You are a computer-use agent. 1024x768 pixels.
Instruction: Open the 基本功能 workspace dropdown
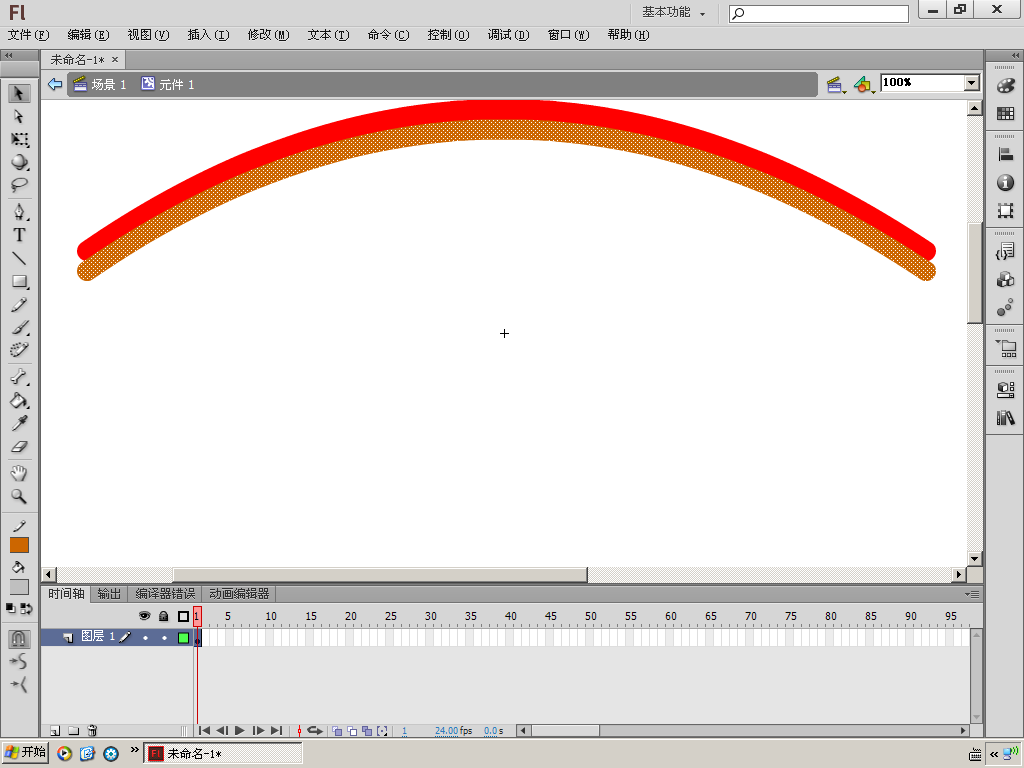point(673,12)
